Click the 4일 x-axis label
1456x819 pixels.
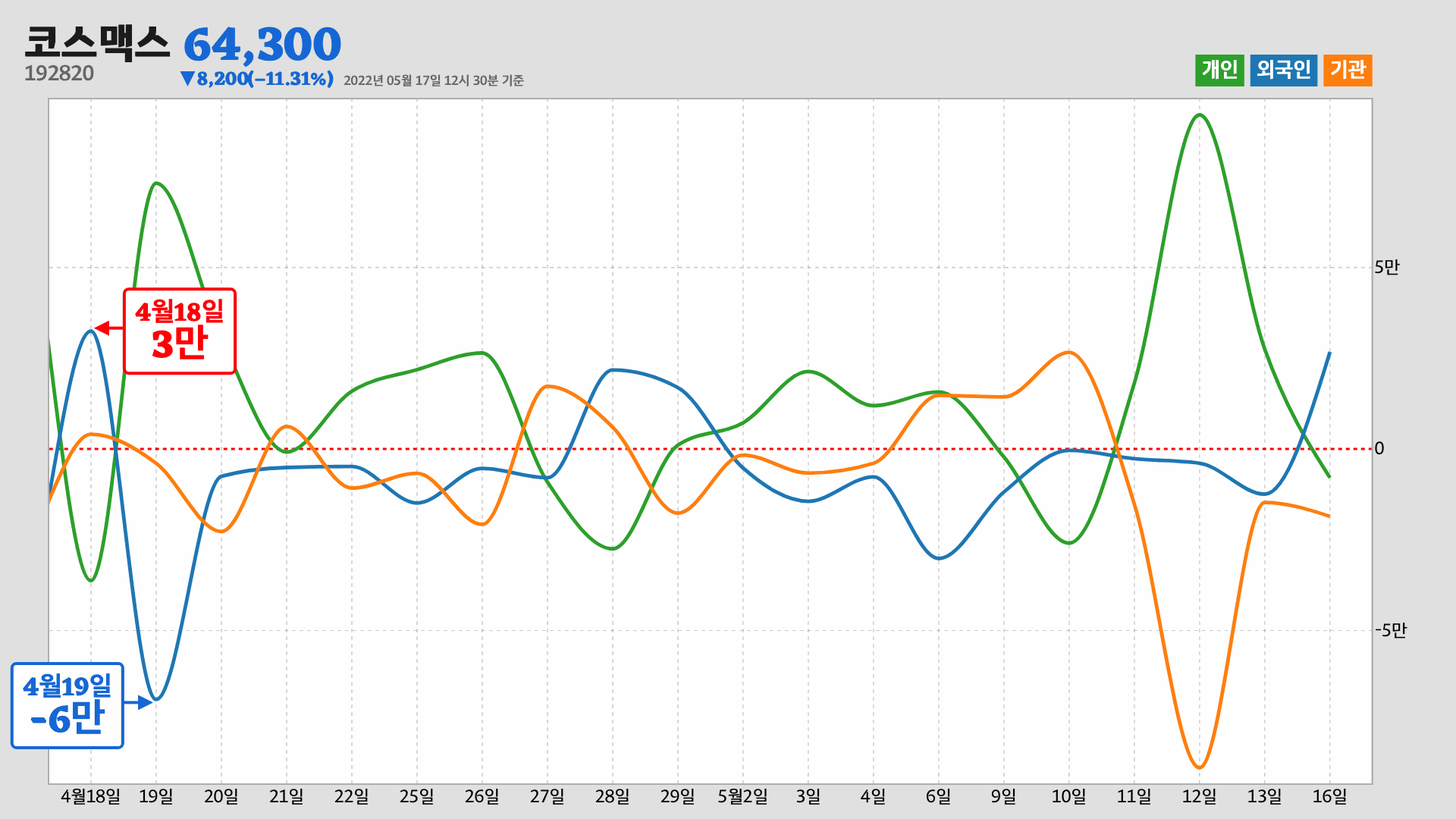tap(874, 796)
